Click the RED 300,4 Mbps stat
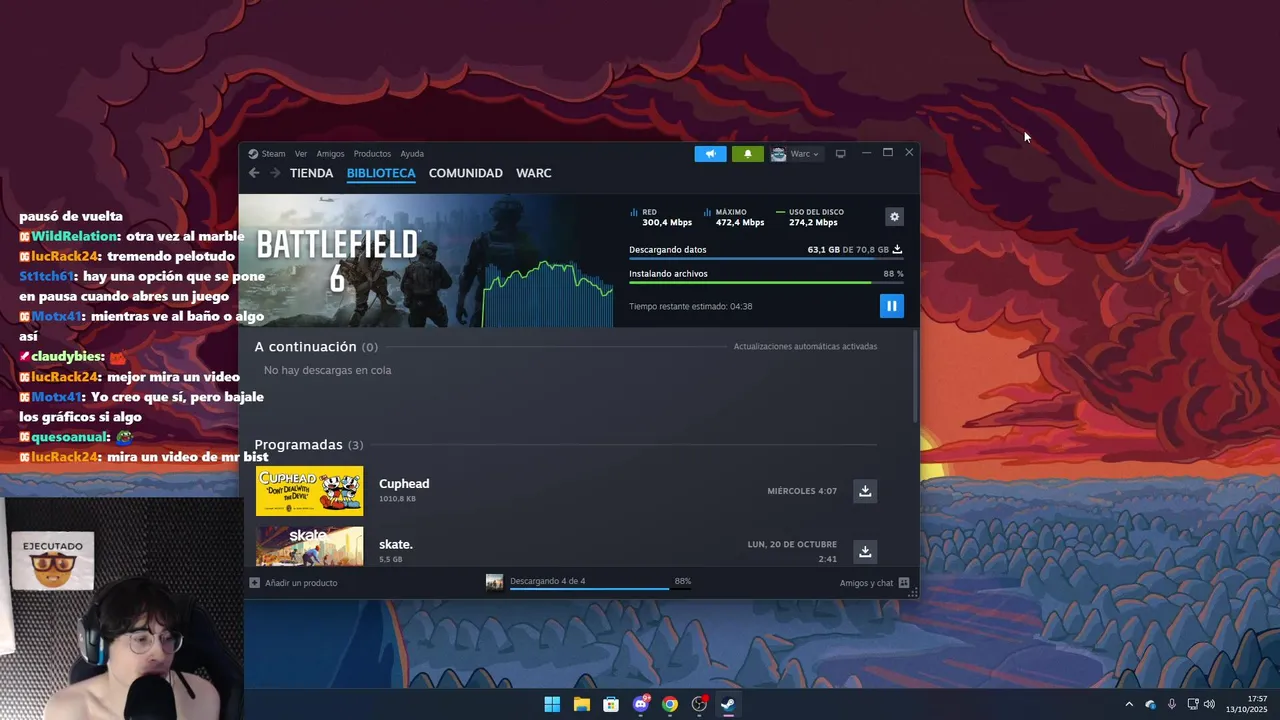Viewport: 1280px width, 720px height. click(x=661, y=217)
